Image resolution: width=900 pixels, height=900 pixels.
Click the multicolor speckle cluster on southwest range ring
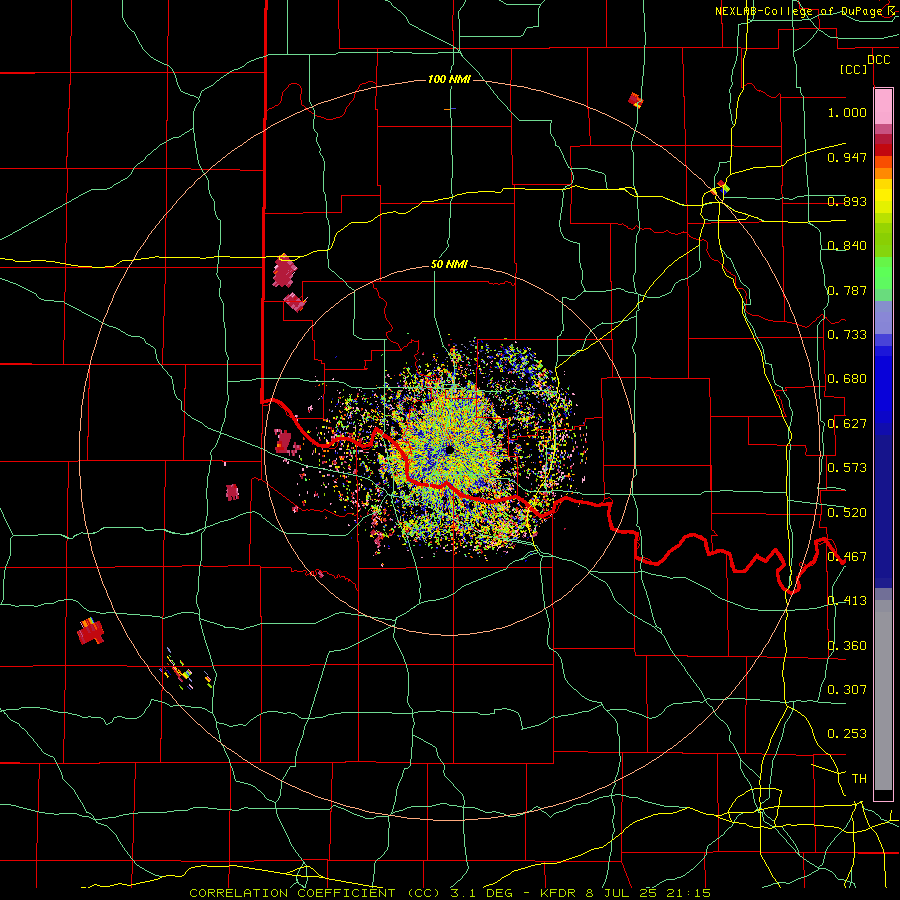[x=185, y=670]
